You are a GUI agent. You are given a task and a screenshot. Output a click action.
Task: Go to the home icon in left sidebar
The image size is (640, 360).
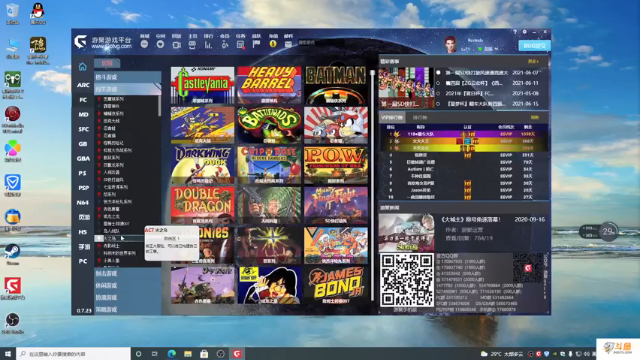(x=82, y=67)
